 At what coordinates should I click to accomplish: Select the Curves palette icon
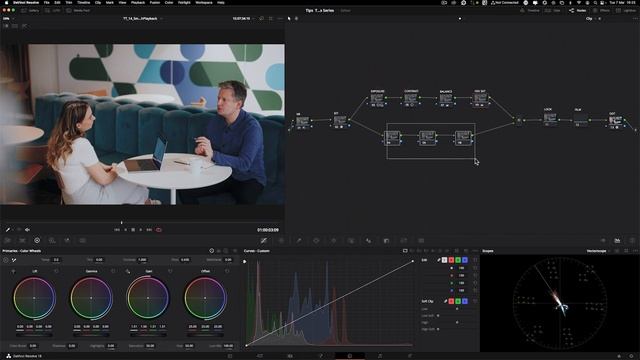pos(264,240)
